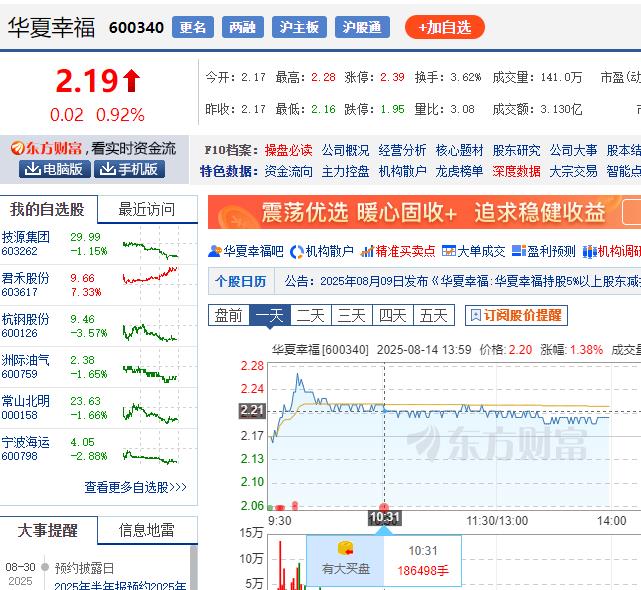Click 君禾股份 mini trend chart
The image size is (641, 590).
pos(150,276)
